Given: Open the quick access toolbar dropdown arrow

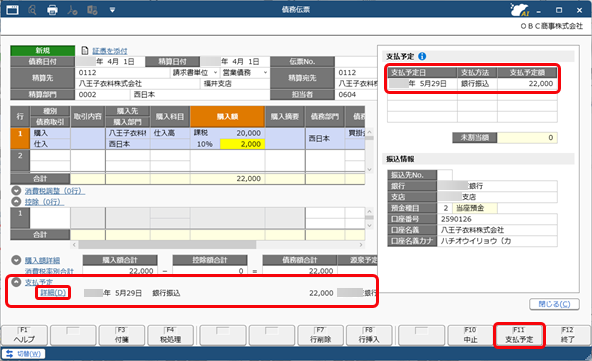Looking at the screenshot, I should (x=112, y=10).
